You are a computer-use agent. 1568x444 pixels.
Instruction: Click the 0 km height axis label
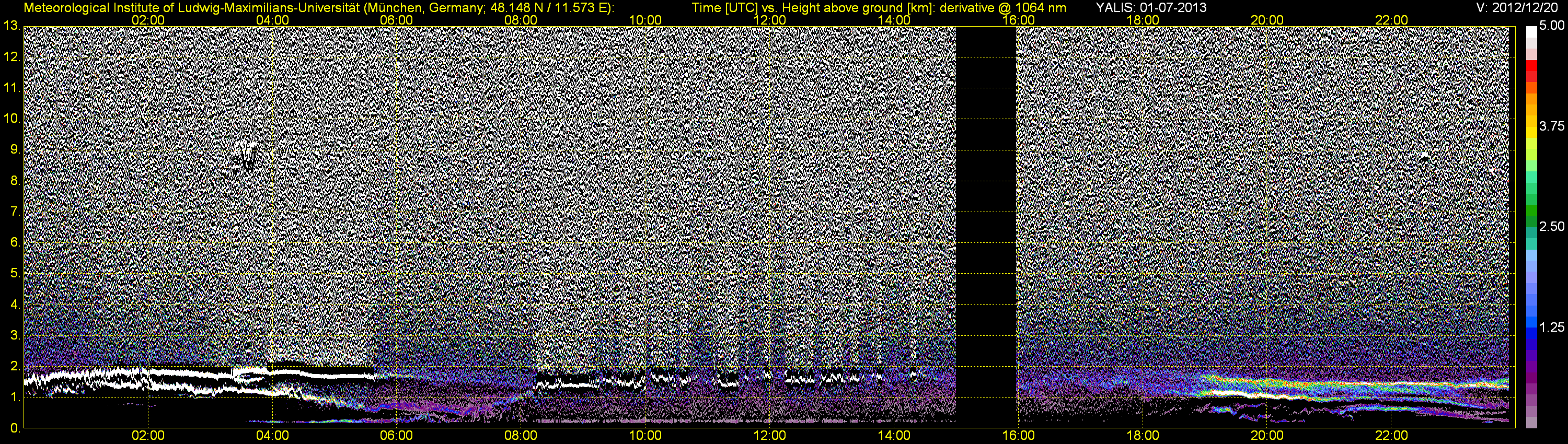[15, 428]
